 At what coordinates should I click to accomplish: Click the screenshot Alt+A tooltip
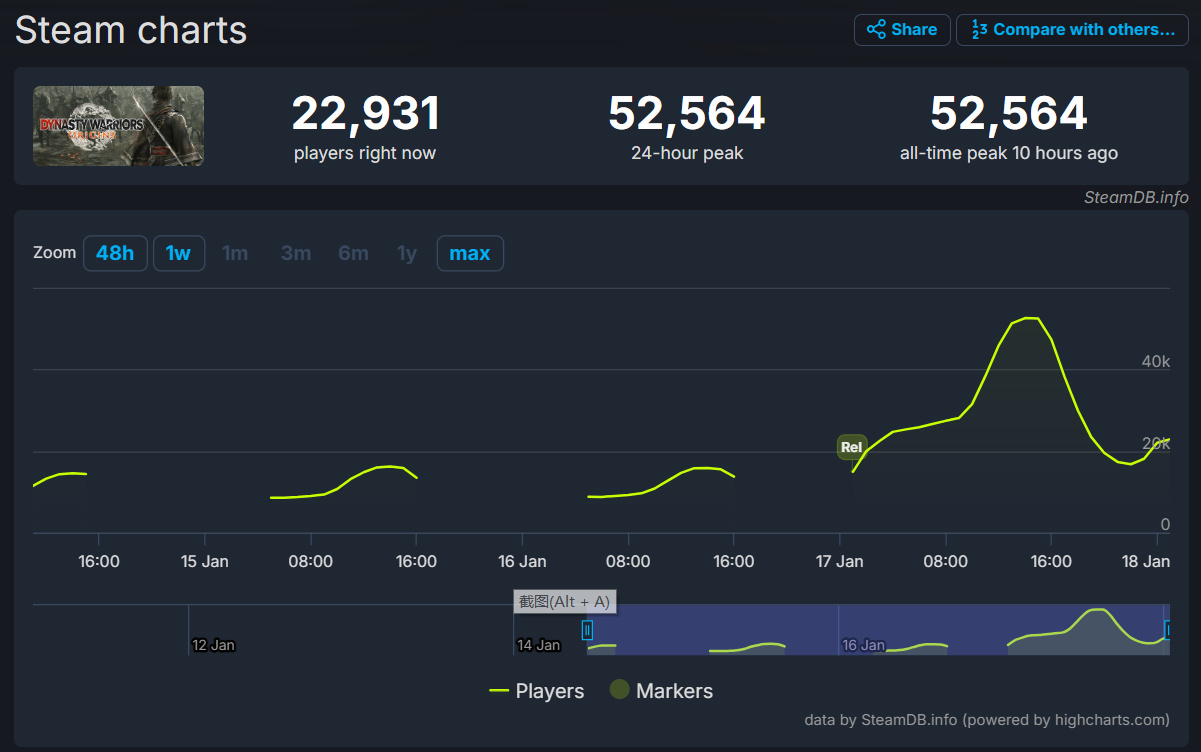pyautogui.click(x=564, y=601)
